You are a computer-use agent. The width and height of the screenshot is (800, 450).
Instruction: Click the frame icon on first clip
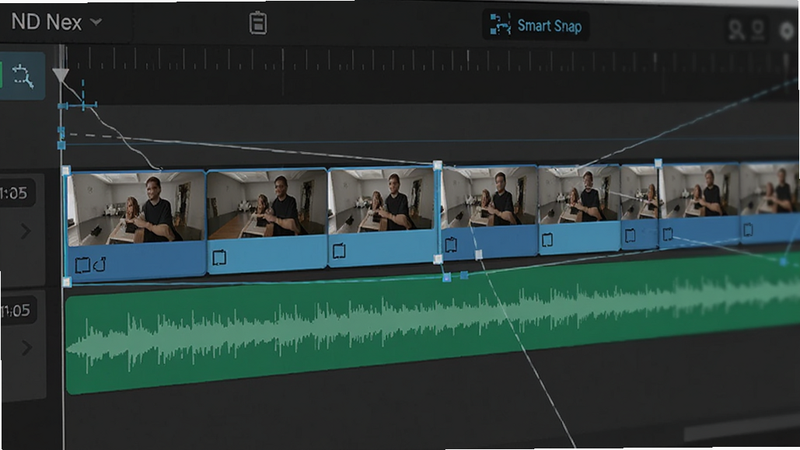click(82, 265)
